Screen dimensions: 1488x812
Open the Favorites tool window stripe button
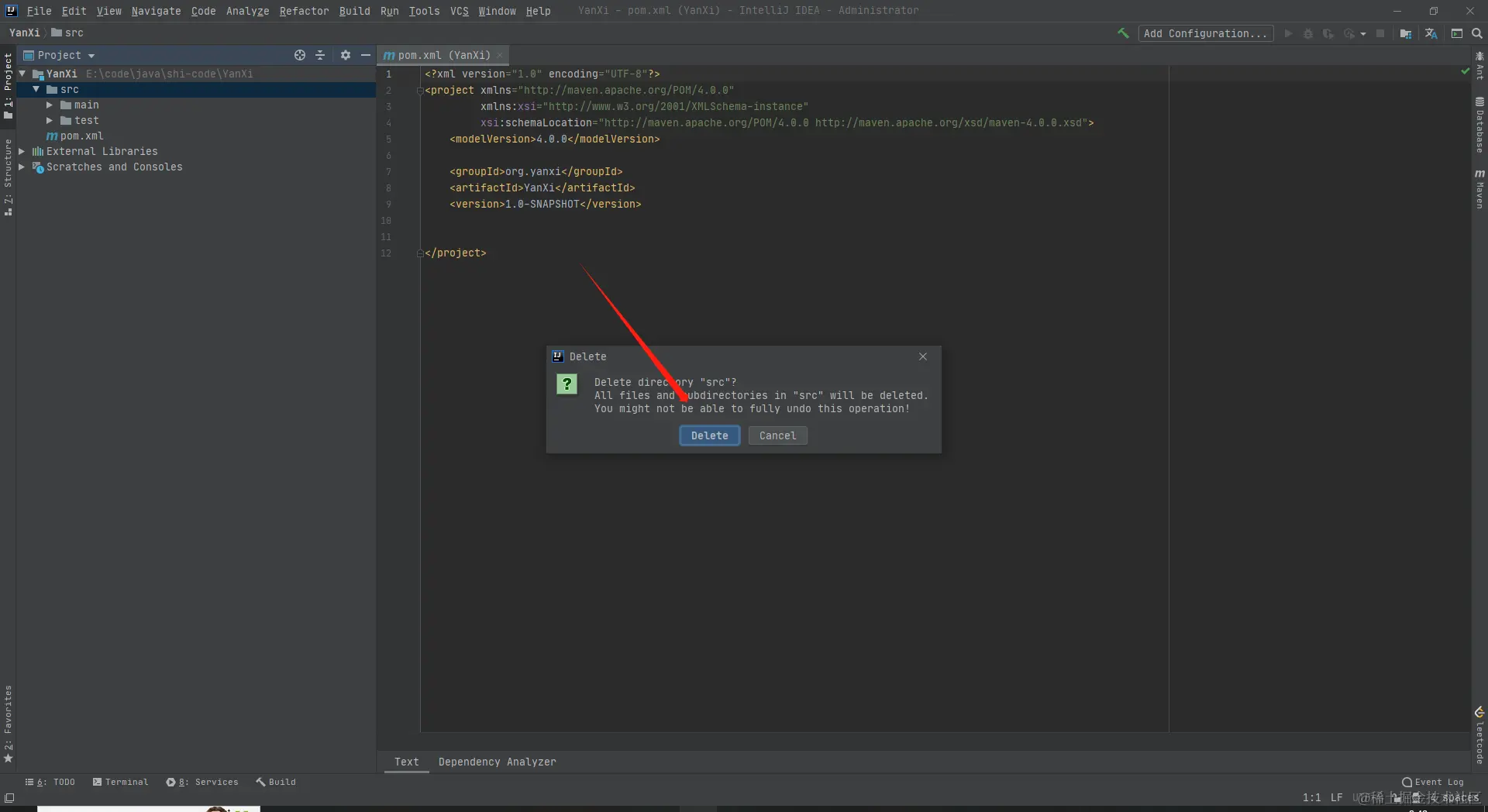8,724
